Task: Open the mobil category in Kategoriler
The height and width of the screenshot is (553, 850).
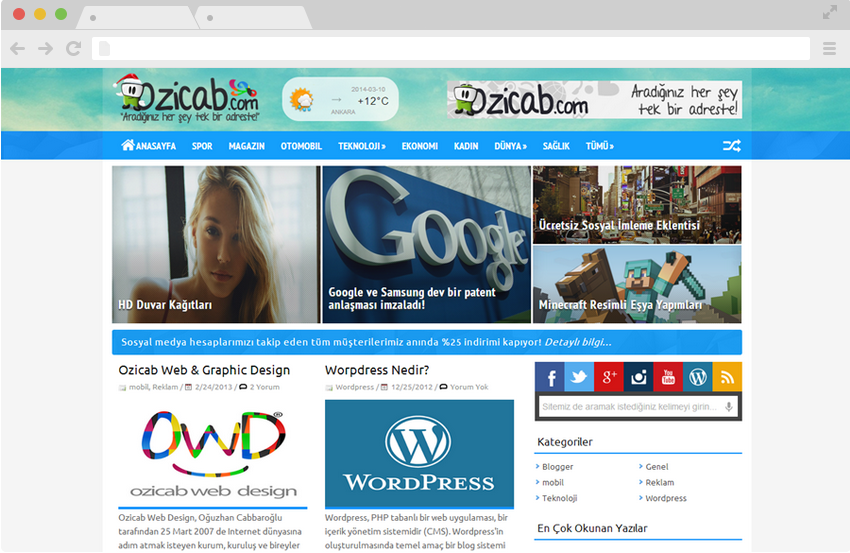Action: coord(553,483)
